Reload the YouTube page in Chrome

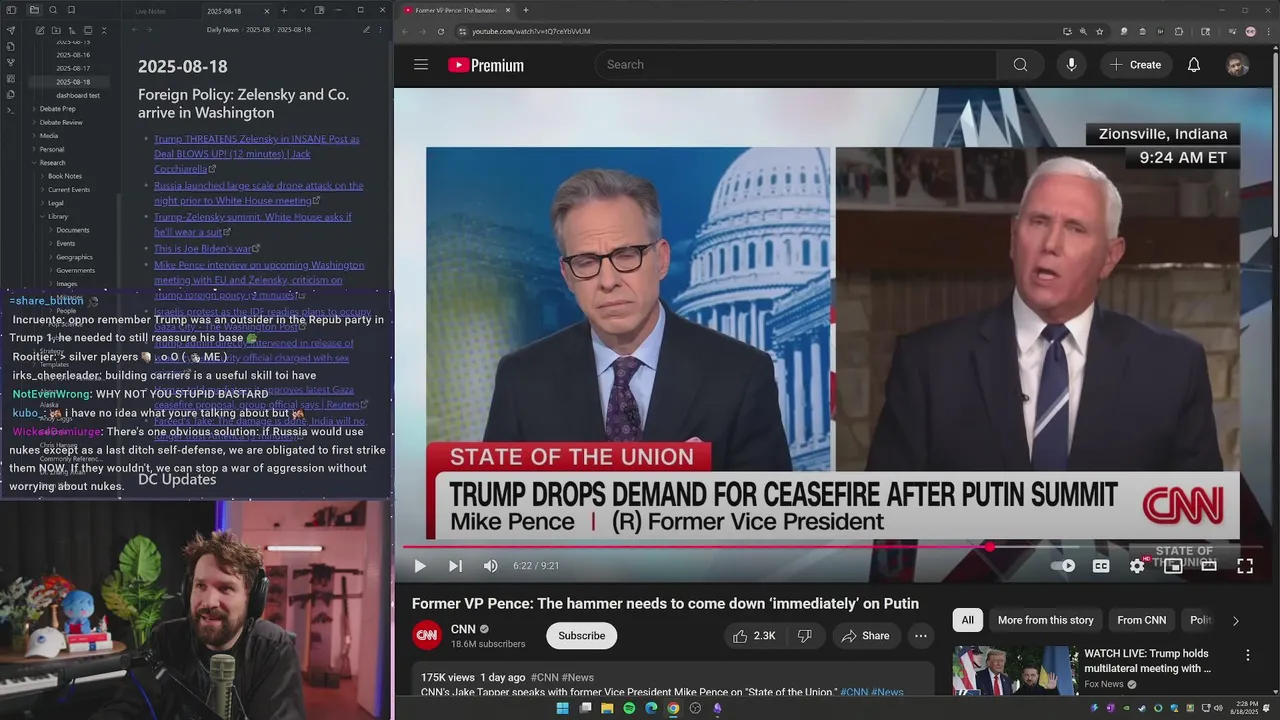[x=441, y=31]
